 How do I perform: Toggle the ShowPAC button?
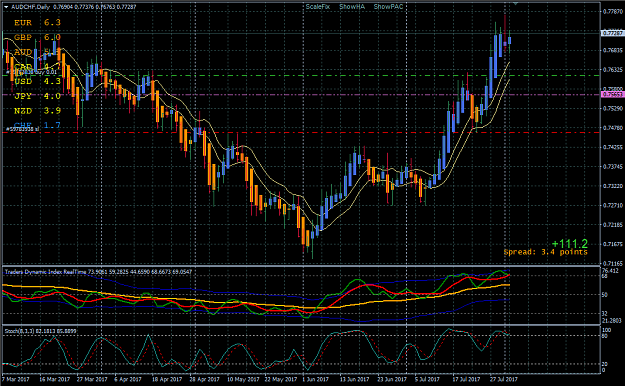pyautogui.click(x=388, y=7)
